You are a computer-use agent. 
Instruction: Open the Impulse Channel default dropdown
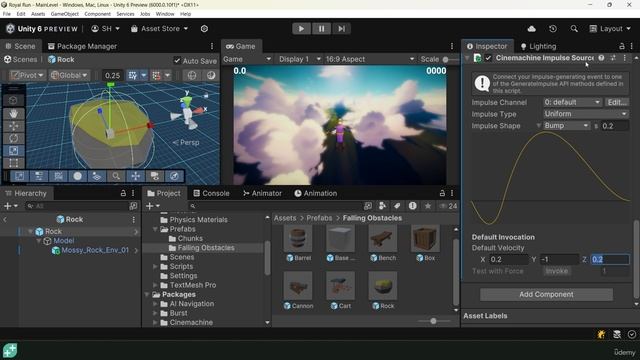click(x=572, y=102)
